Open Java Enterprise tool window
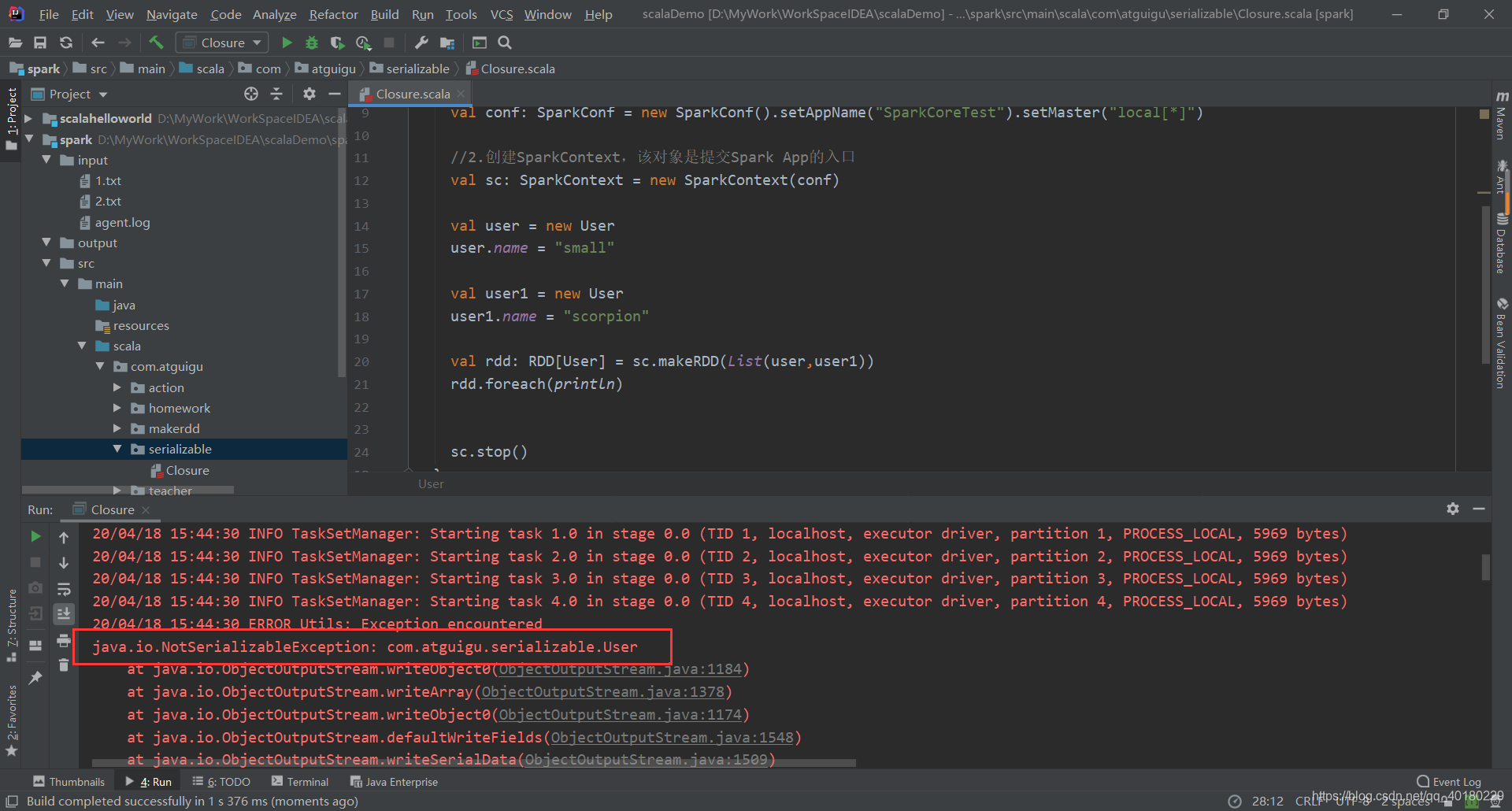1512x811 pixels. click(x=394, y=782)
